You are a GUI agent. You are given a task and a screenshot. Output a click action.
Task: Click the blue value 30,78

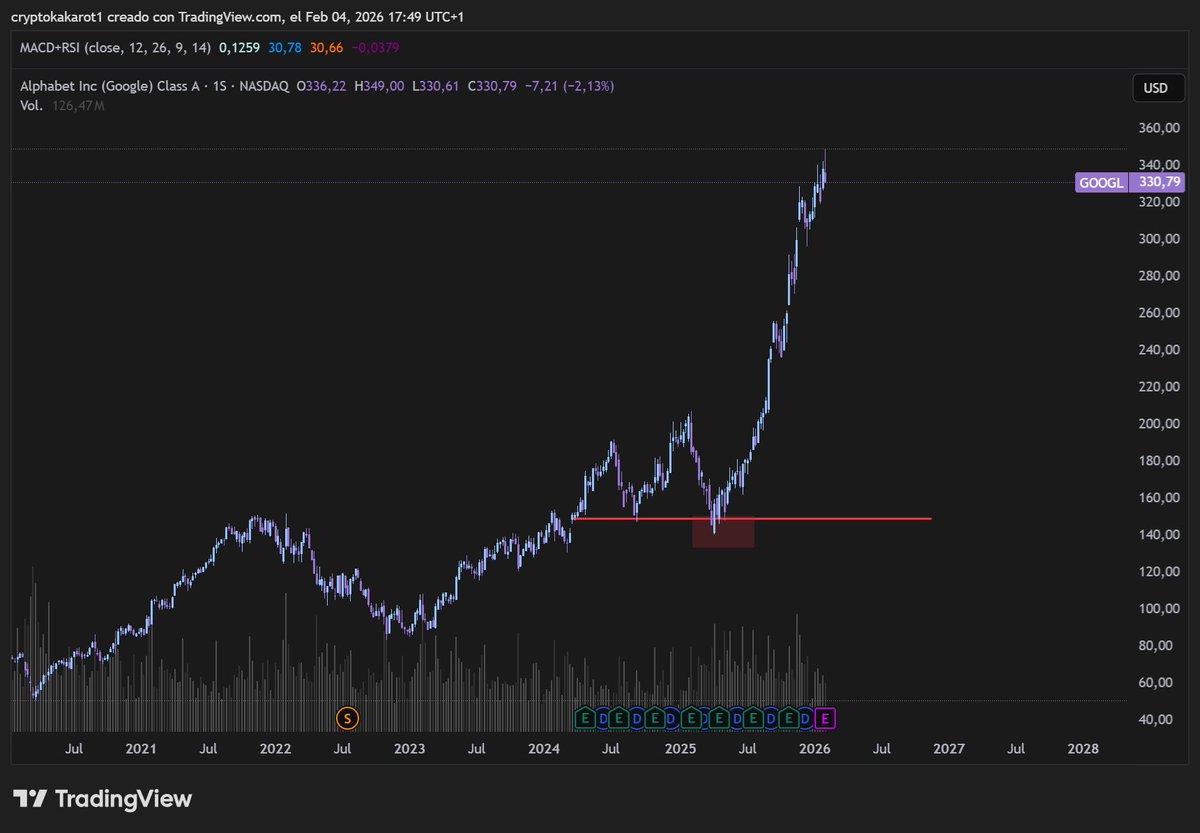point(286,47)
